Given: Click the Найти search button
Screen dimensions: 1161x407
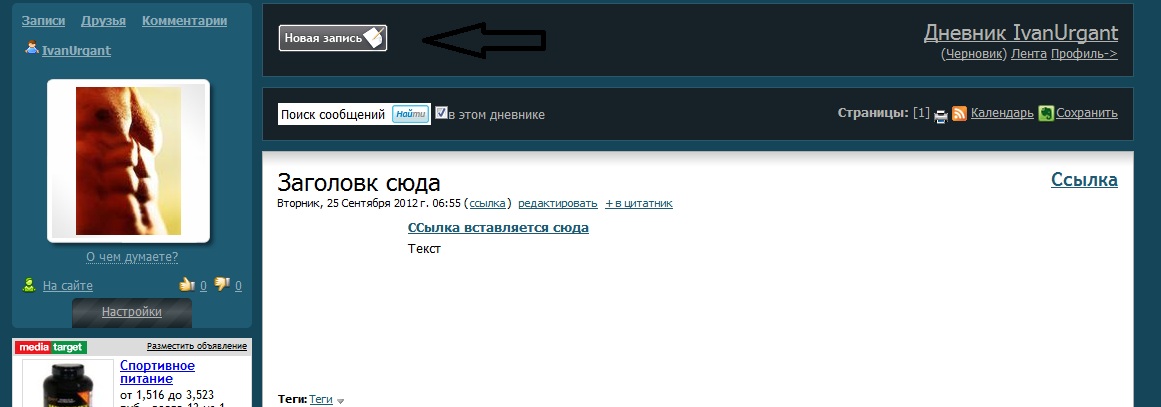Looking at the screenshot, I should 411,114.
